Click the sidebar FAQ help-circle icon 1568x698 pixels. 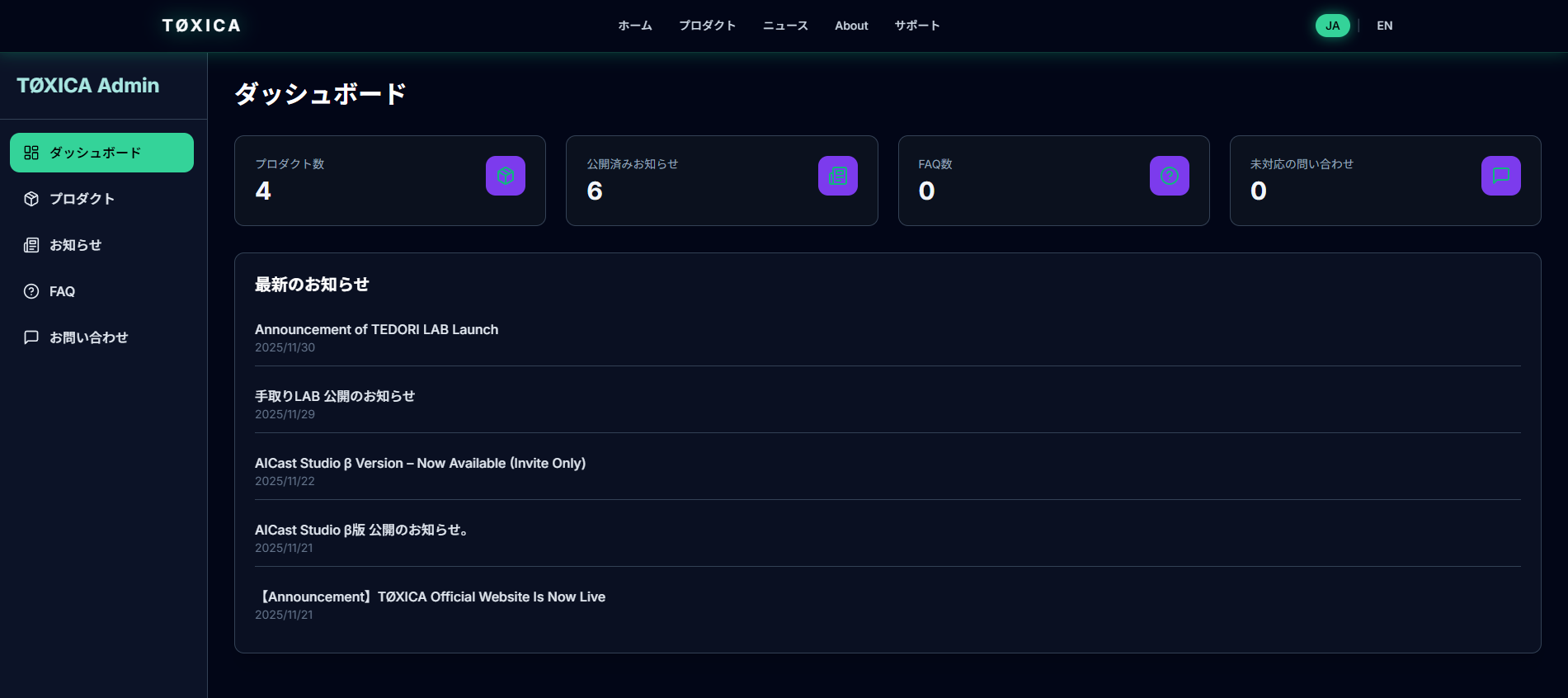tap(31, 291)
